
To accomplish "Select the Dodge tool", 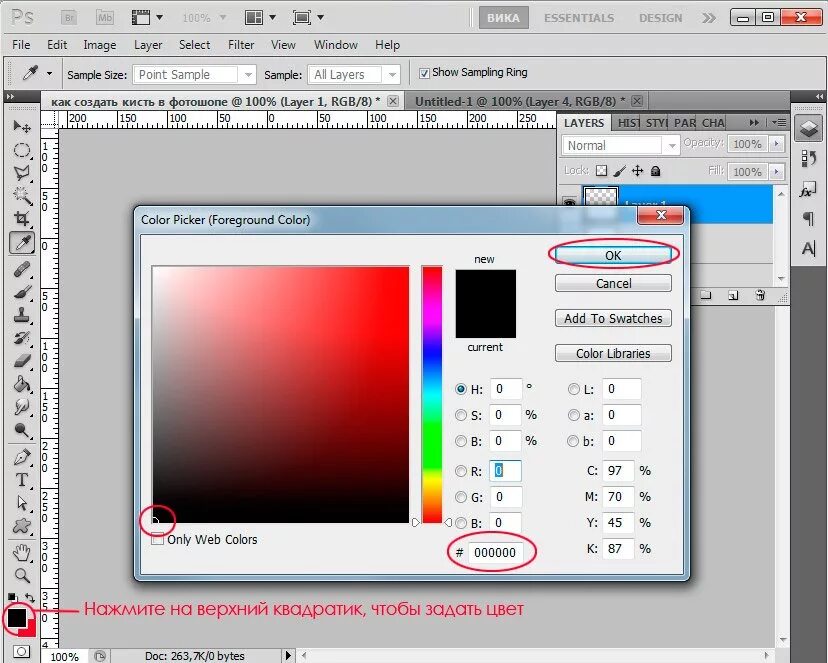I will tap(22, 430).
